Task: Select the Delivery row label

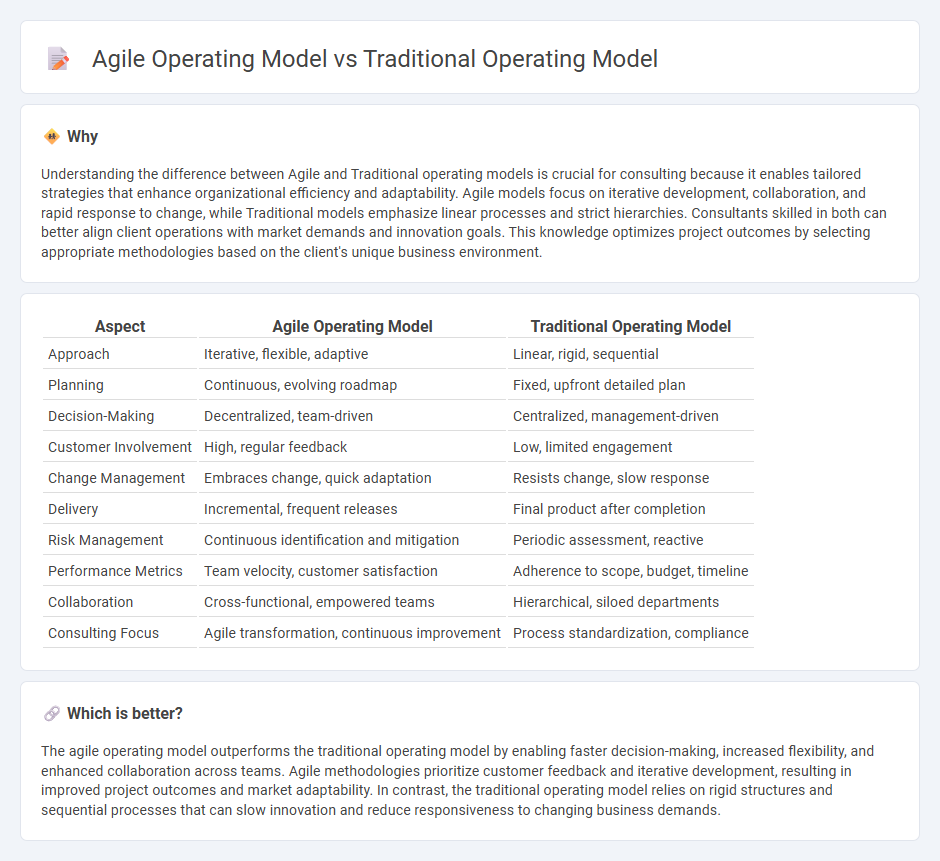Action: tap(73, 509)
